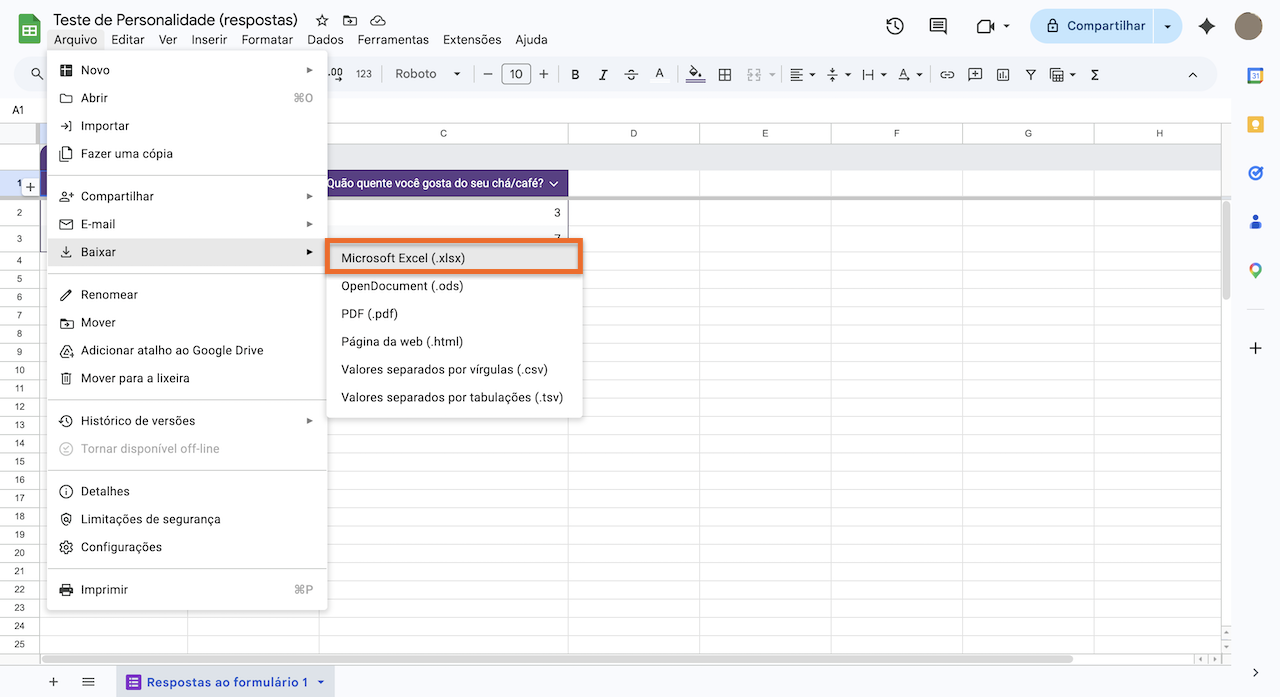
Task: Open Google Keep in side panel
Action: (x=1256, y=124)
